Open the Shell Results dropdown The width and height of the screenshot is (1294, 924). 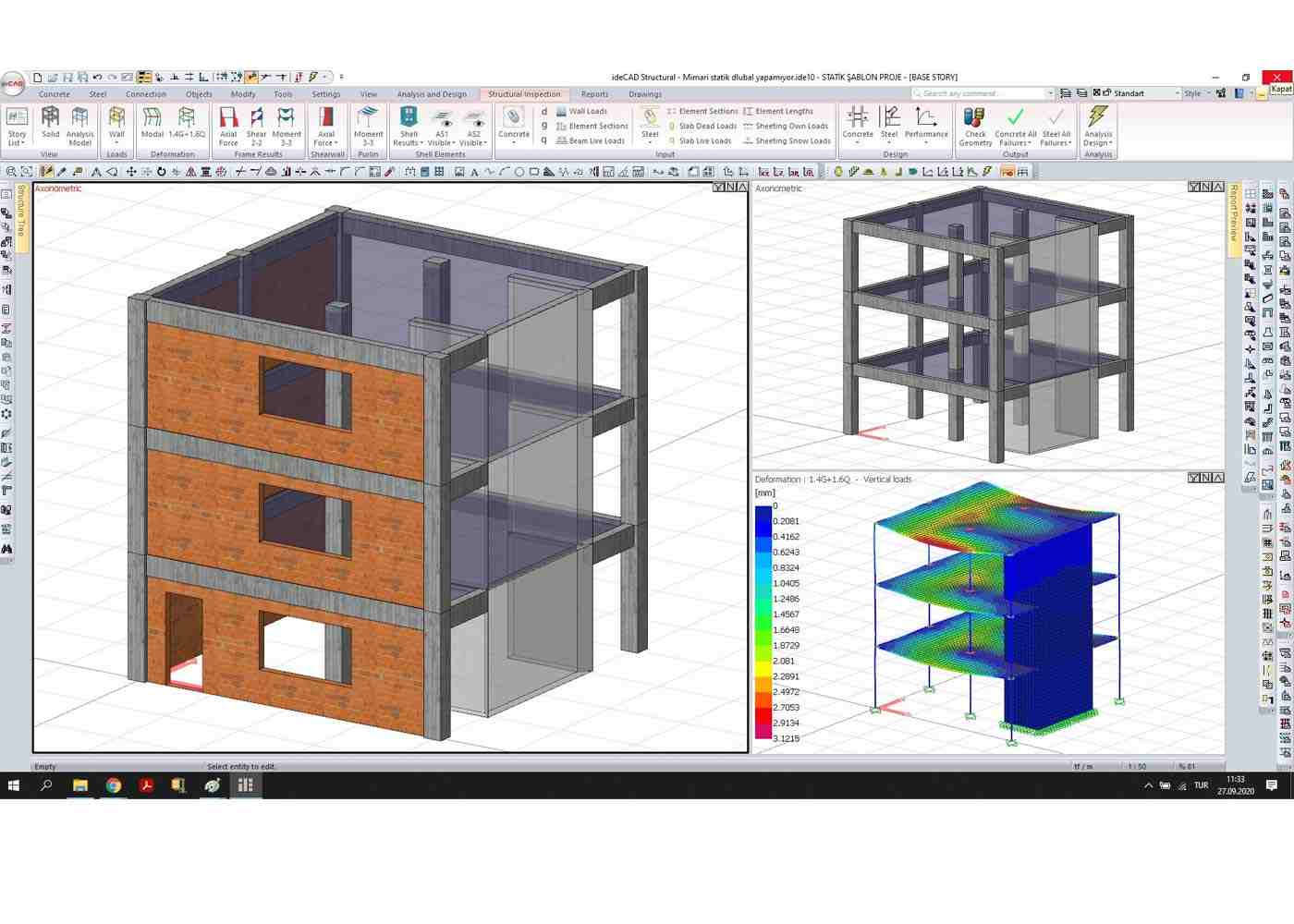tap(409, 126)
